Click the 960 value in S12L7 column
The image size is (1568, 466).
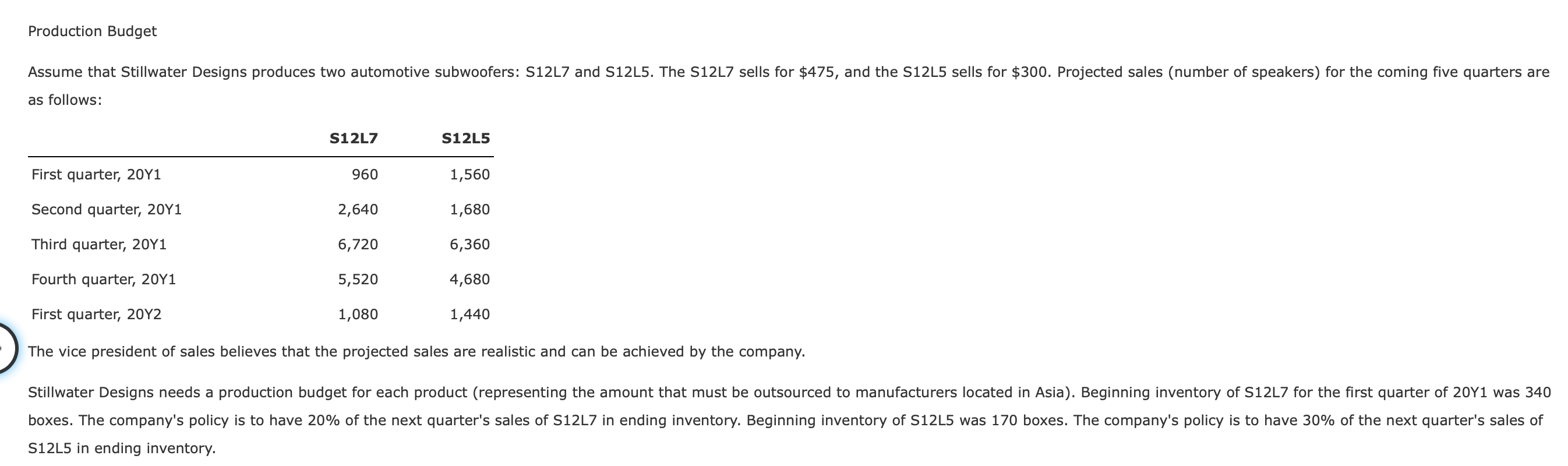tap(365, 175)
